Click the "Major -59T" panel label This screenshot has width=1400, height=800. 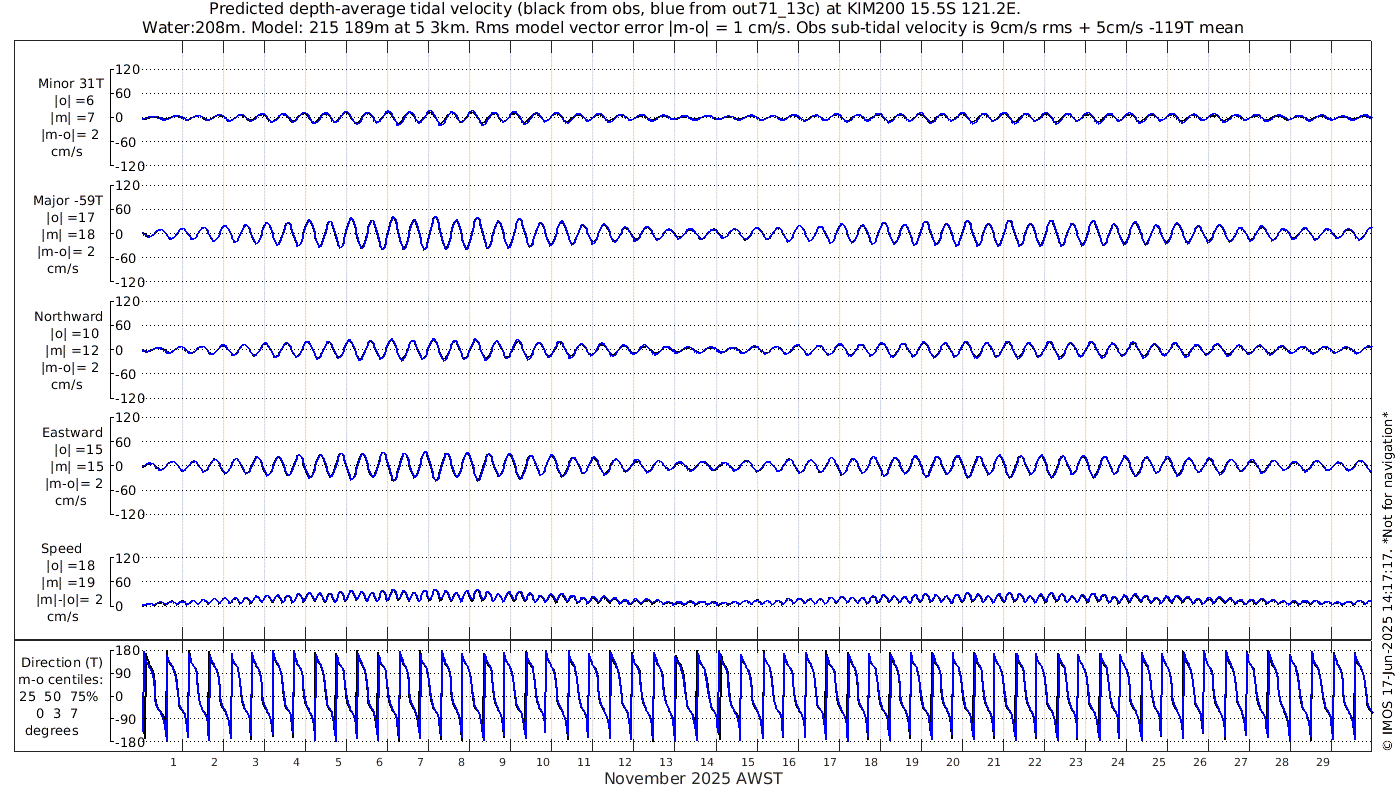(x=68, y=201)
